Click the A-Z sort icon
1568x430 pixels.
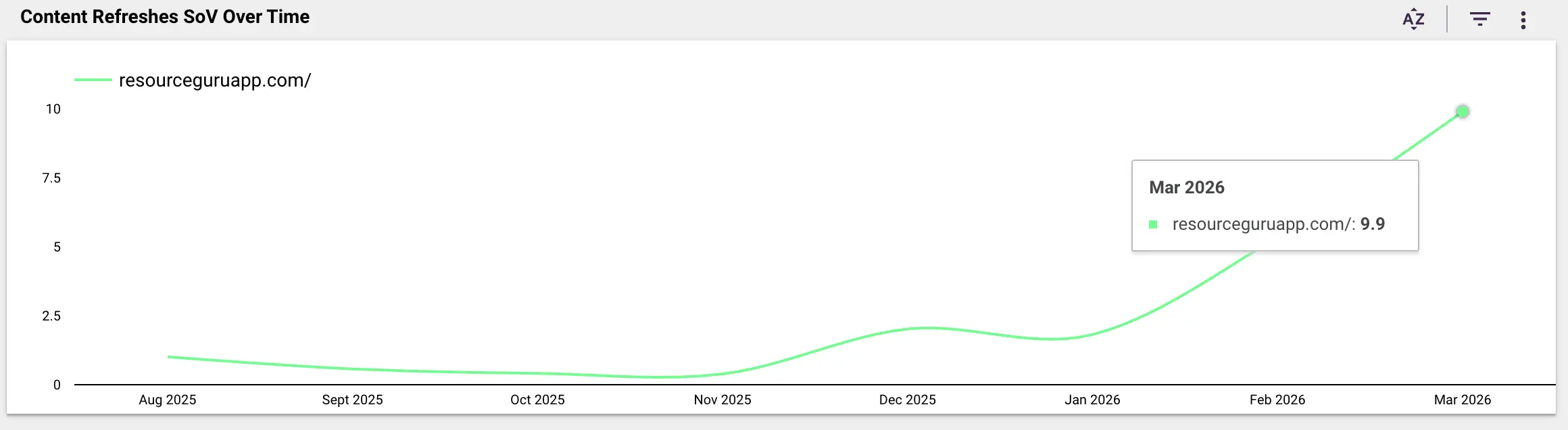point(1413,19)
